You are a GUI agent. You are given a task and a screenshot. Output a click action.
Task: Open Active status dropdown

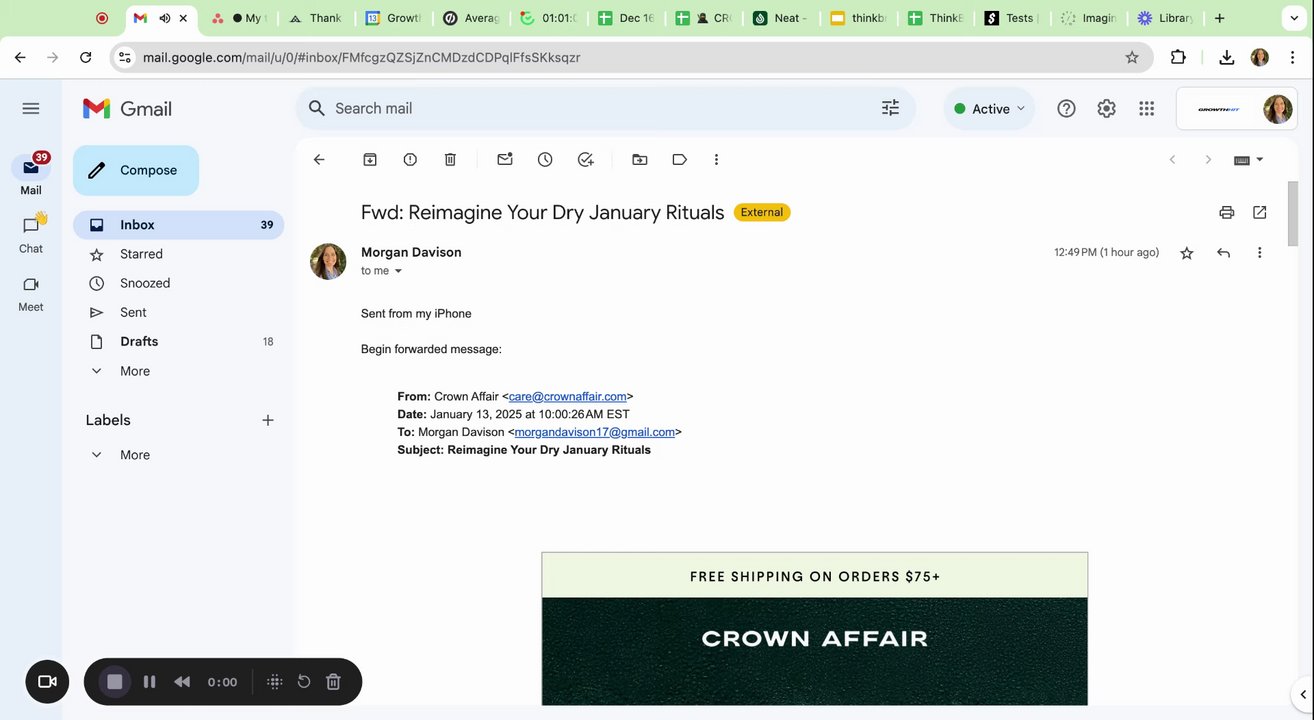(989, 108)
